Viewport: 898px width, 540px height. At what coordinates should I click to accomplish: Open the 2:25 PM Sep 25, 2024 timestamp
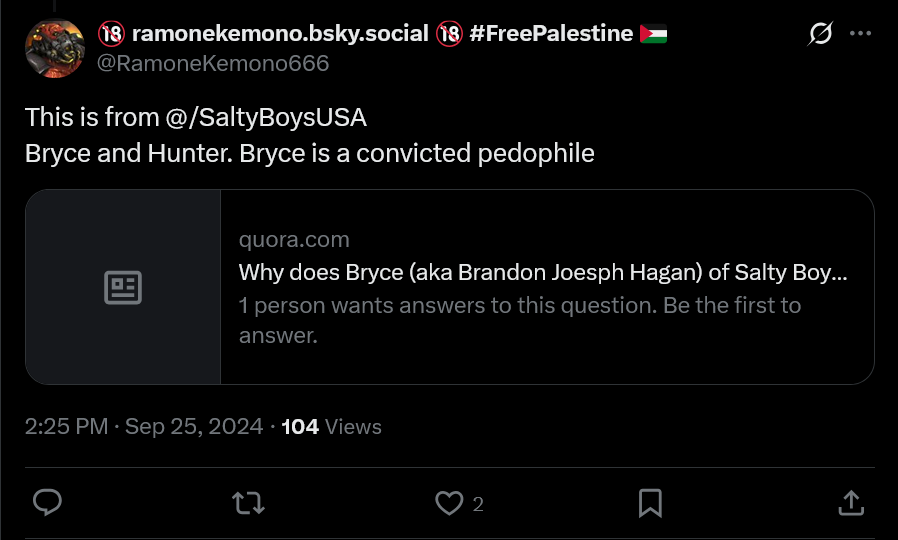(144, 427)
